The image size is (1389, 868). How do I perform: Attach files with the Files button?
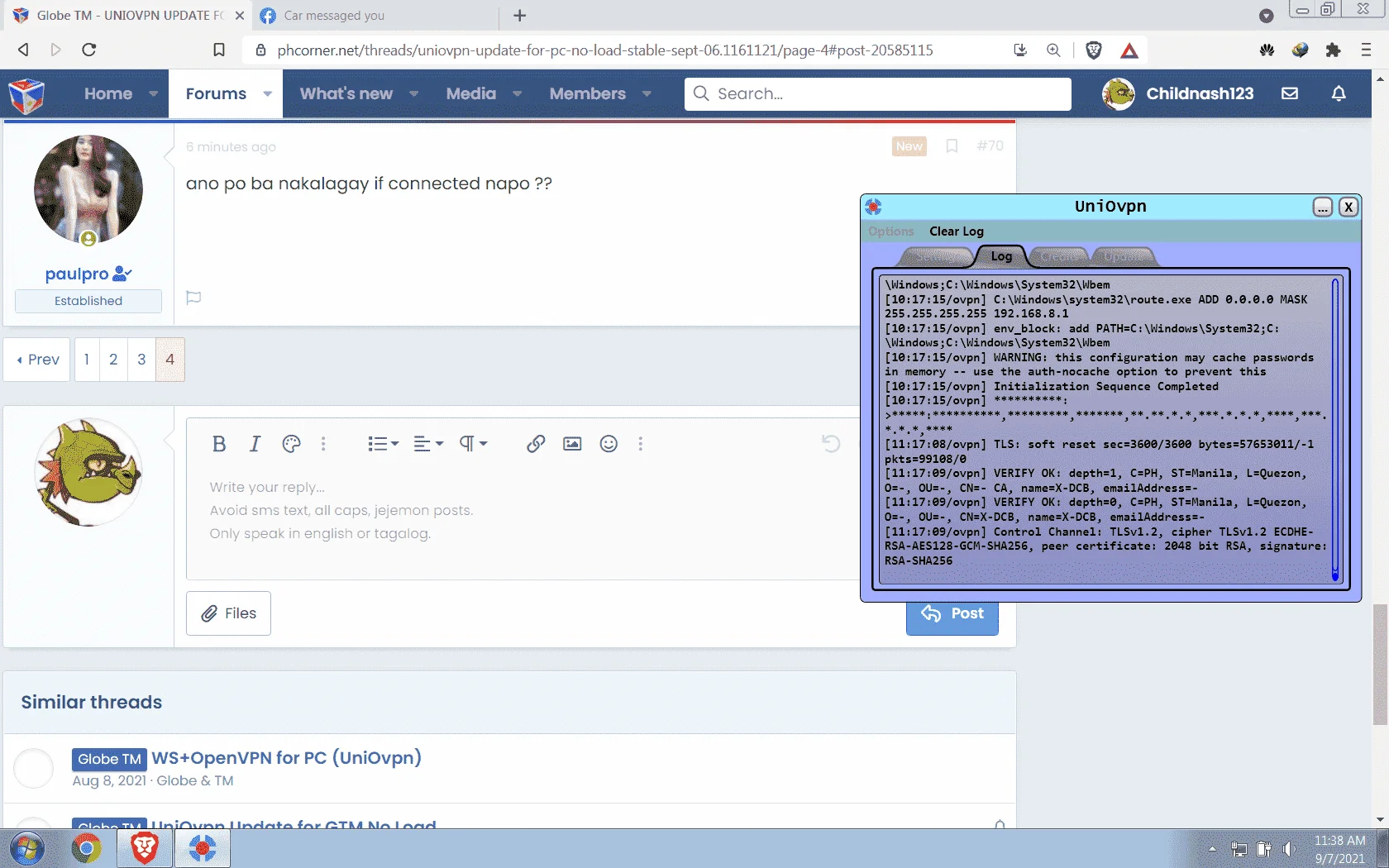click(x=228, y=613)
